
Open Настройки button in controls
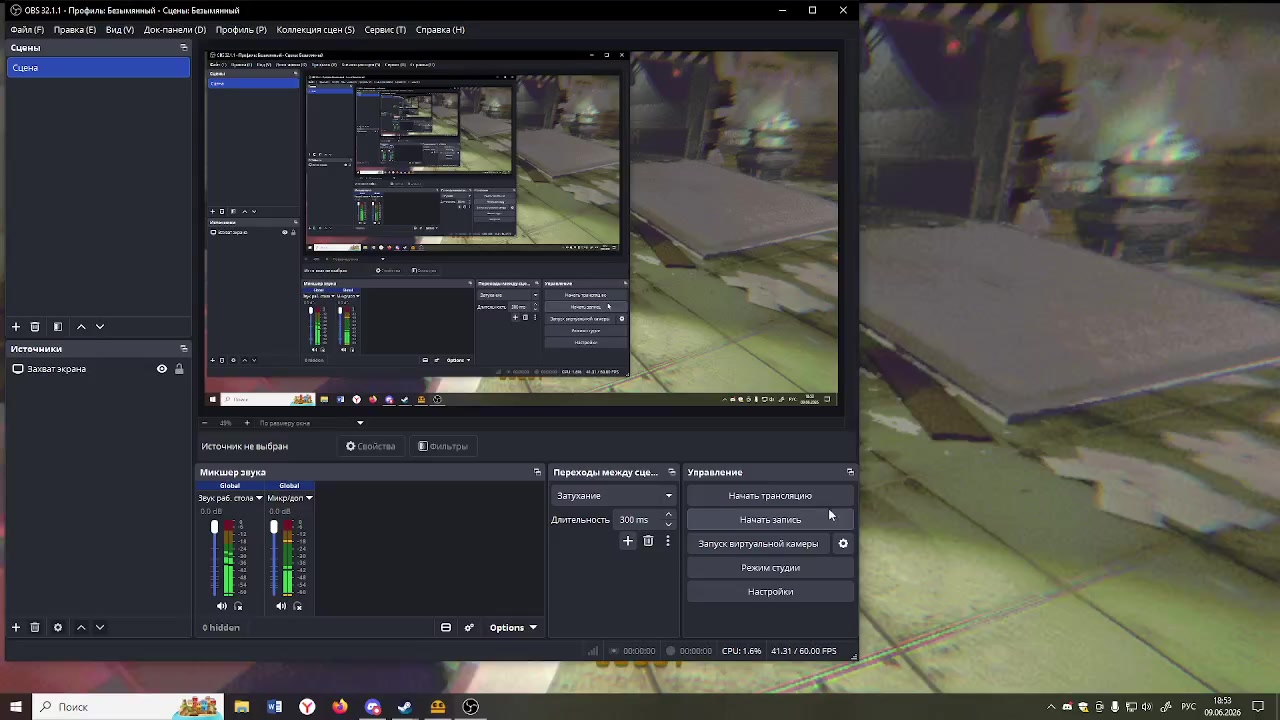[770, 592]
